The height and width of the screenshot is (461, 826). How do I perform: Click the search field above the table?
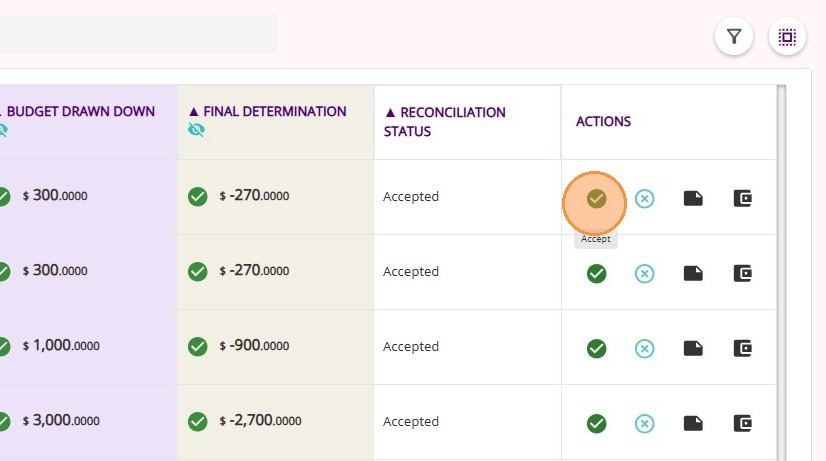pos(138,35)
